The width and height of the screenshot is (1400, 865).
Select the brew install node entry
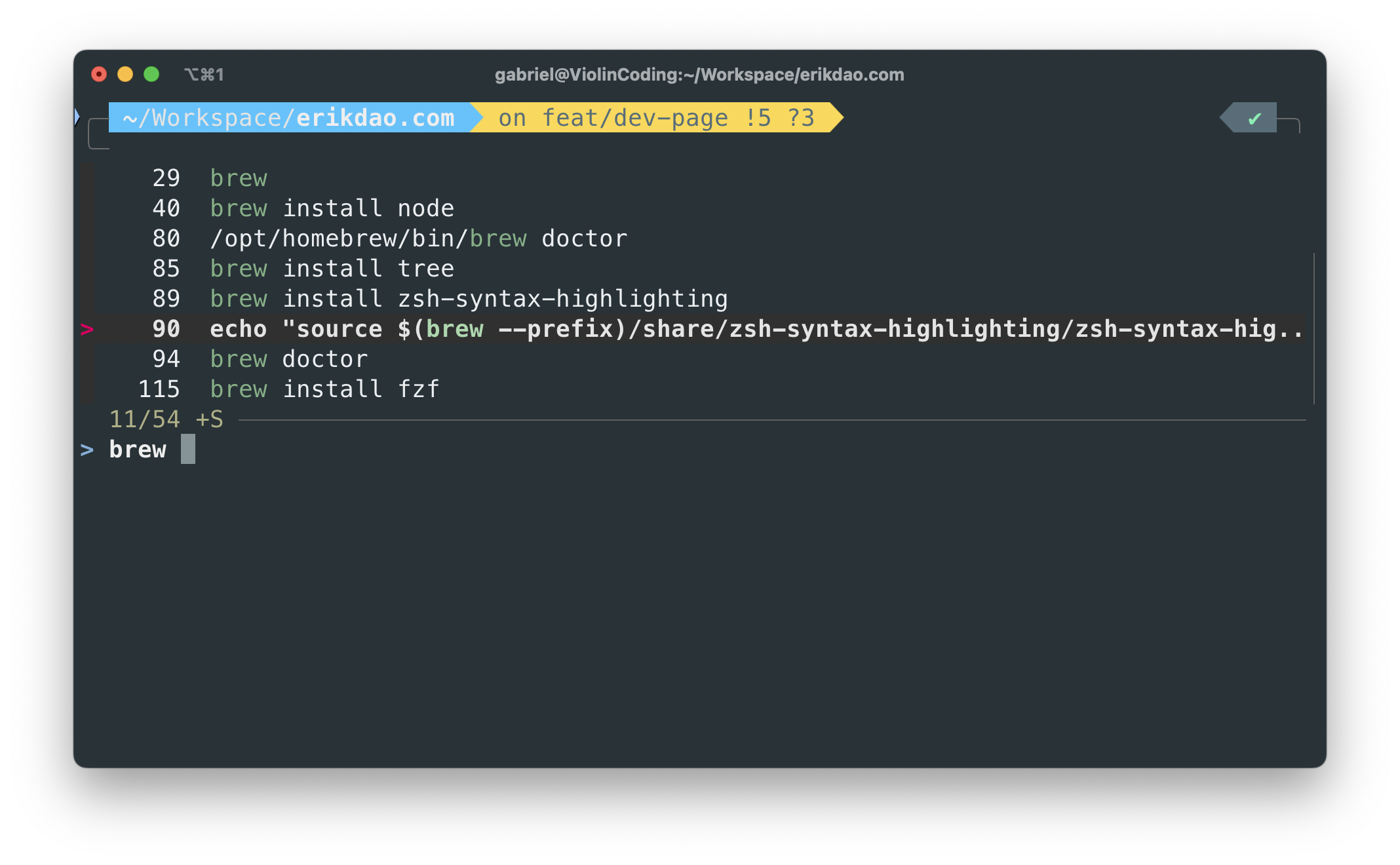[x=332, y=208]
